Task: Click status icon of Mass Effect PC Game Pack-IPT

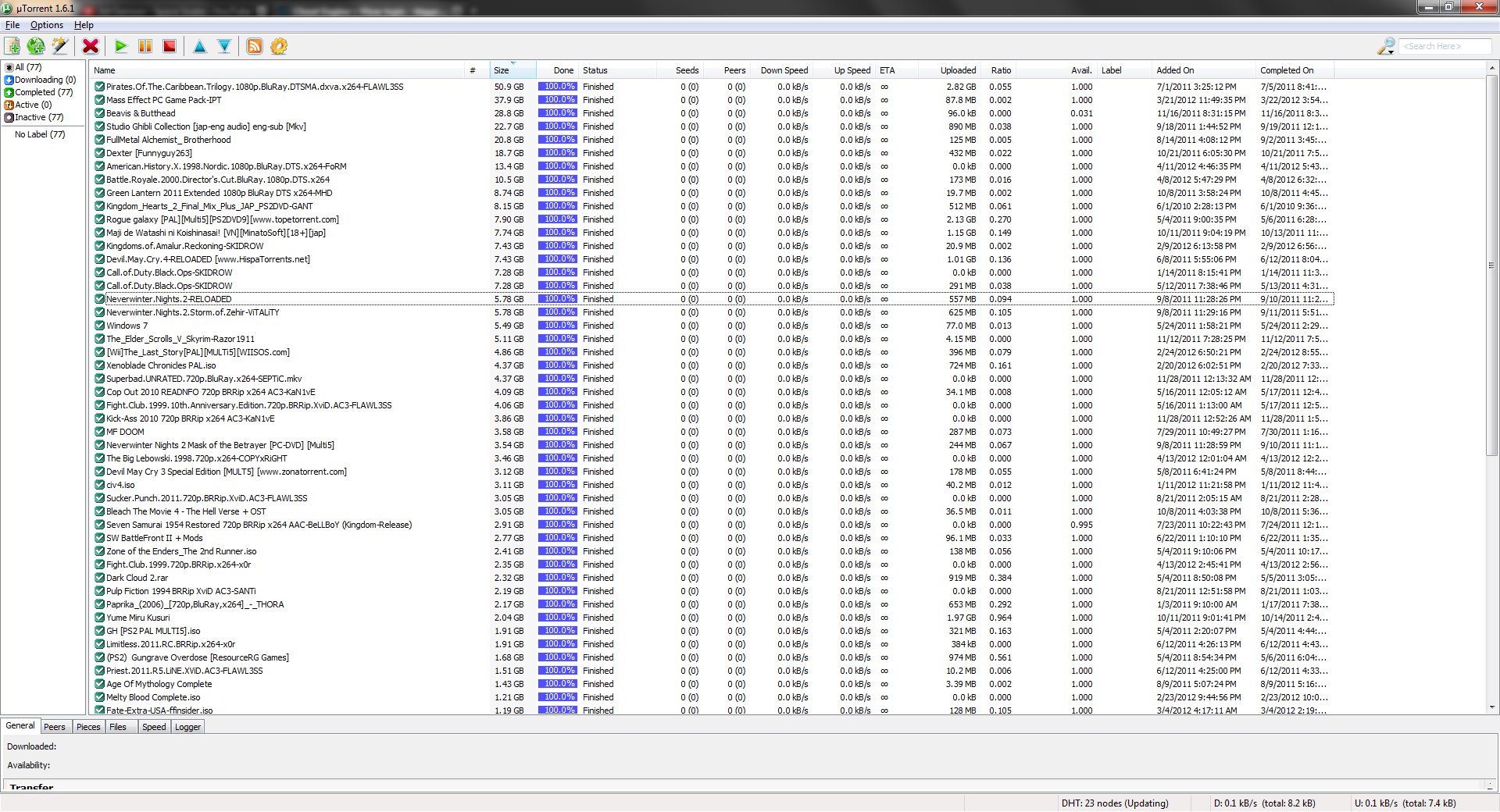Action: click(99, 100)
